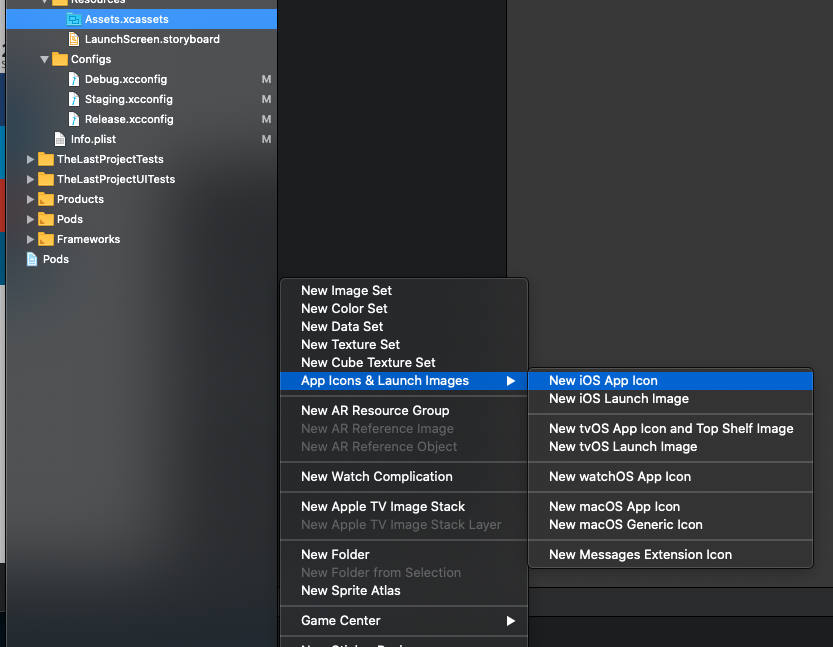The width and height of the screenshot is (833, 647).
Task: Choose New AR Resource Group
Action: pos(404,411)
